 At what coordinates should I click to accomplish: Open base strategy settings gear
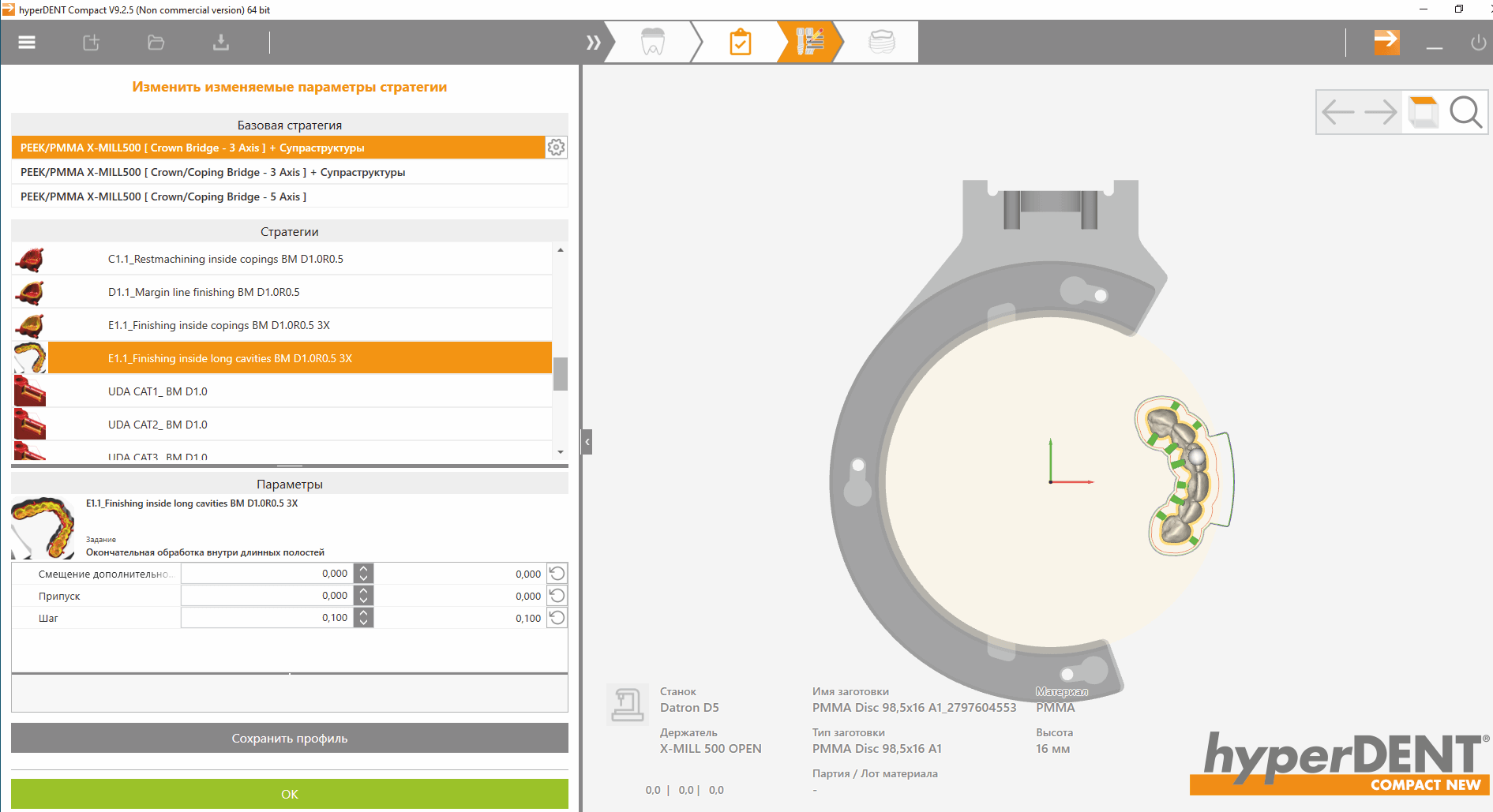tap(557, 148)
